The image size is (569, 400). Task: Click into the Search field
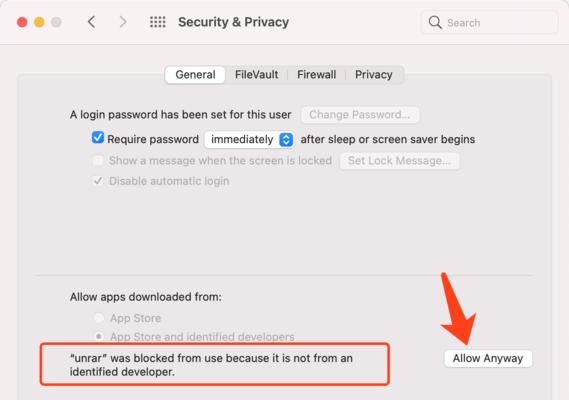pyautogui.click(x=489, y=23)
